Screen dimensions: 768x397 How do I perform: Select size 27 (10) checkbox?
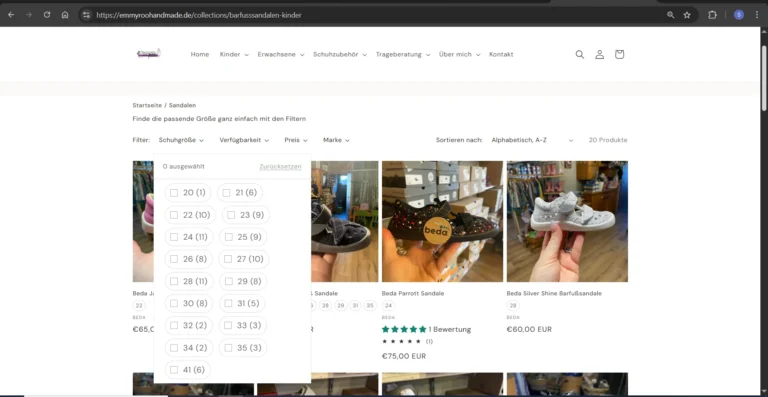pos(228,259)
